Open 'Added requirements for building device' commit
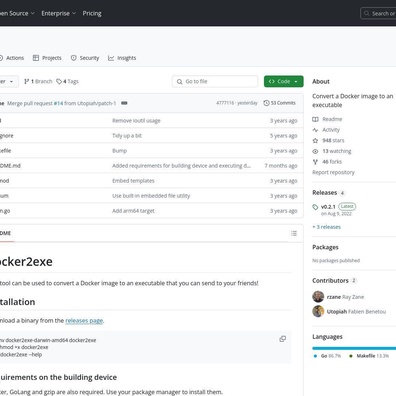The height and width of the screenshot is (396, 396). tap(181, 166)
